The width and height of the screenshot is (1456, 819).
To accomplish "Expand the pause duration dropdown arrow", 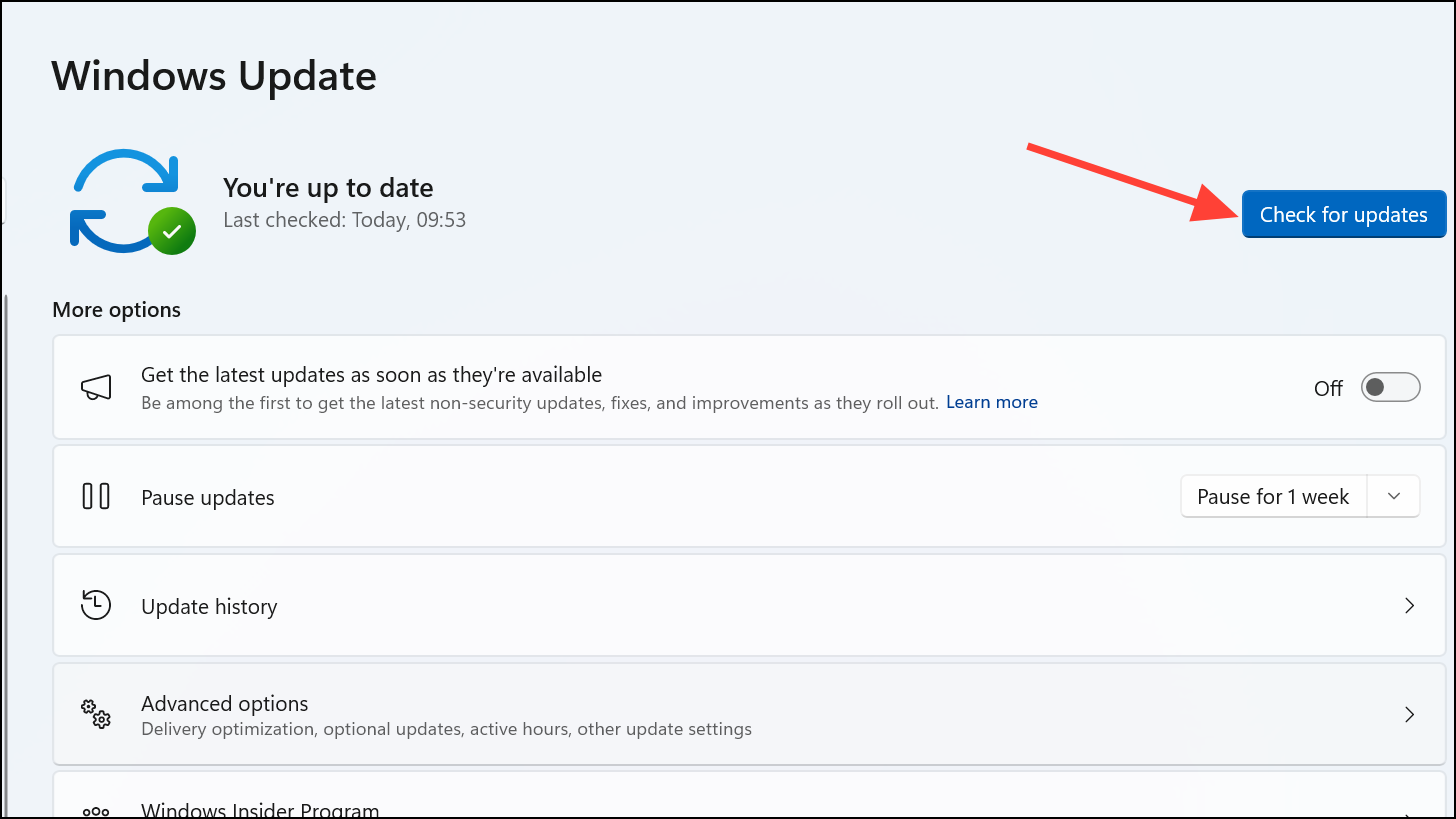I will pyautogui.click(x=1393, y=497).
